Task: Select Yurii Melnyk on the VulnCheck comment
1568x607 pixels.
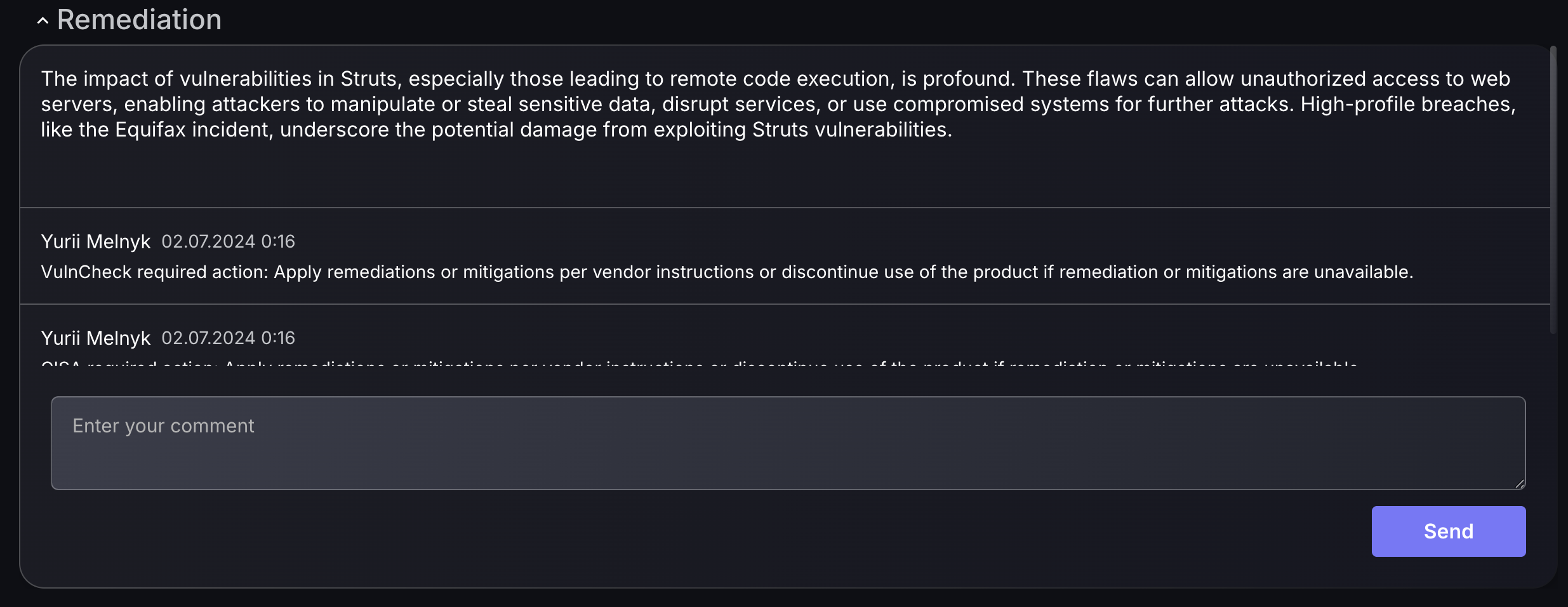Action: [x=96, y=241]
